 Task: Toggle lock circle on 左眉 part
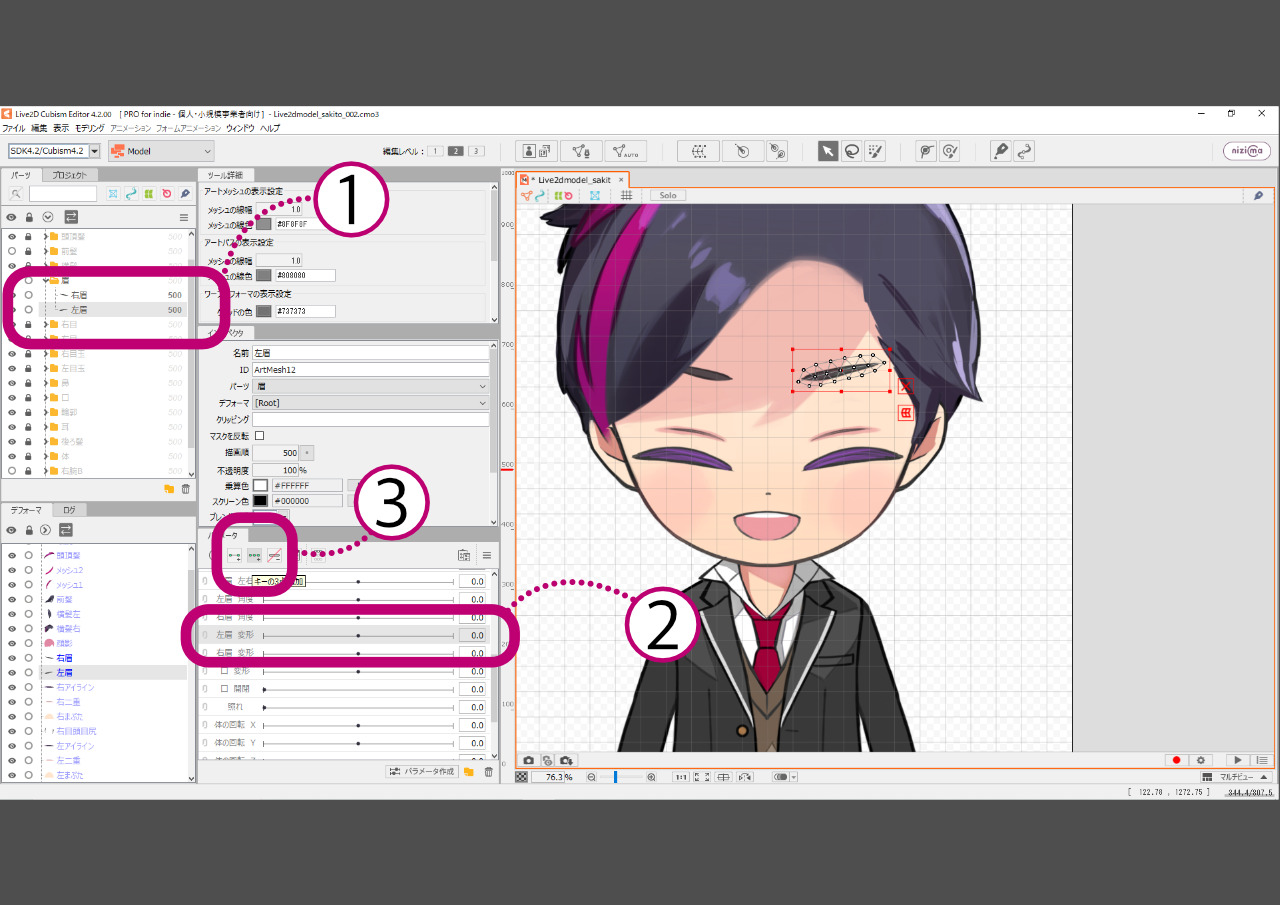coord(29,310)
